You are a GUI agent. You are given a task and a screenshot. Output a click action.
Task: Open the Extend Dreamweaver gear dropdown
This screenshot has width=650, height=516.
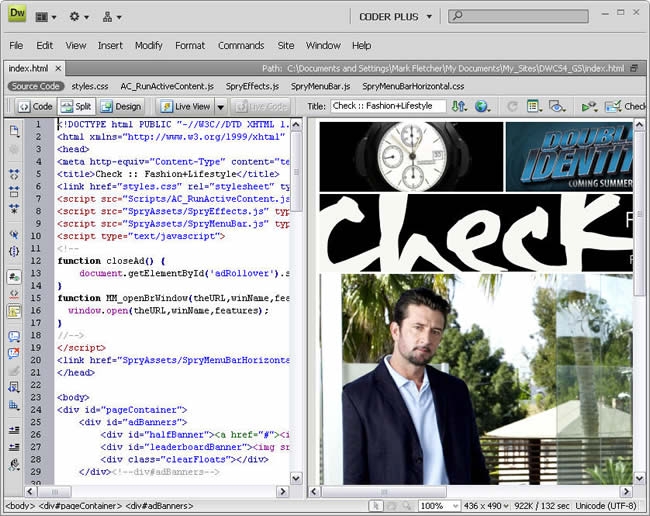pos(79,17)
